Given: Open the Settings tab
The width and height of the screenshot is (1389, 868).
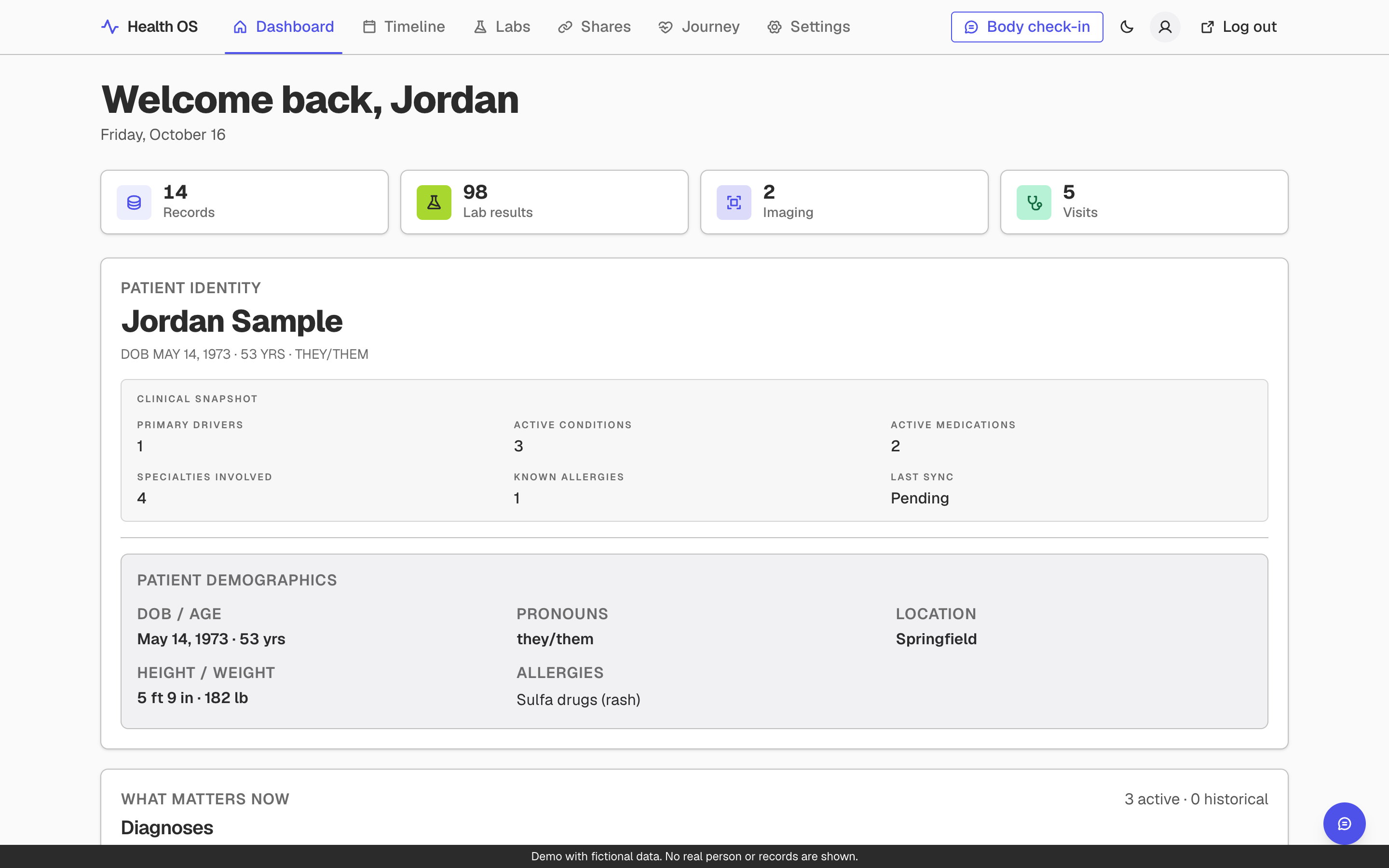Looking at the screenshot, I should click(x=808, y=27).
